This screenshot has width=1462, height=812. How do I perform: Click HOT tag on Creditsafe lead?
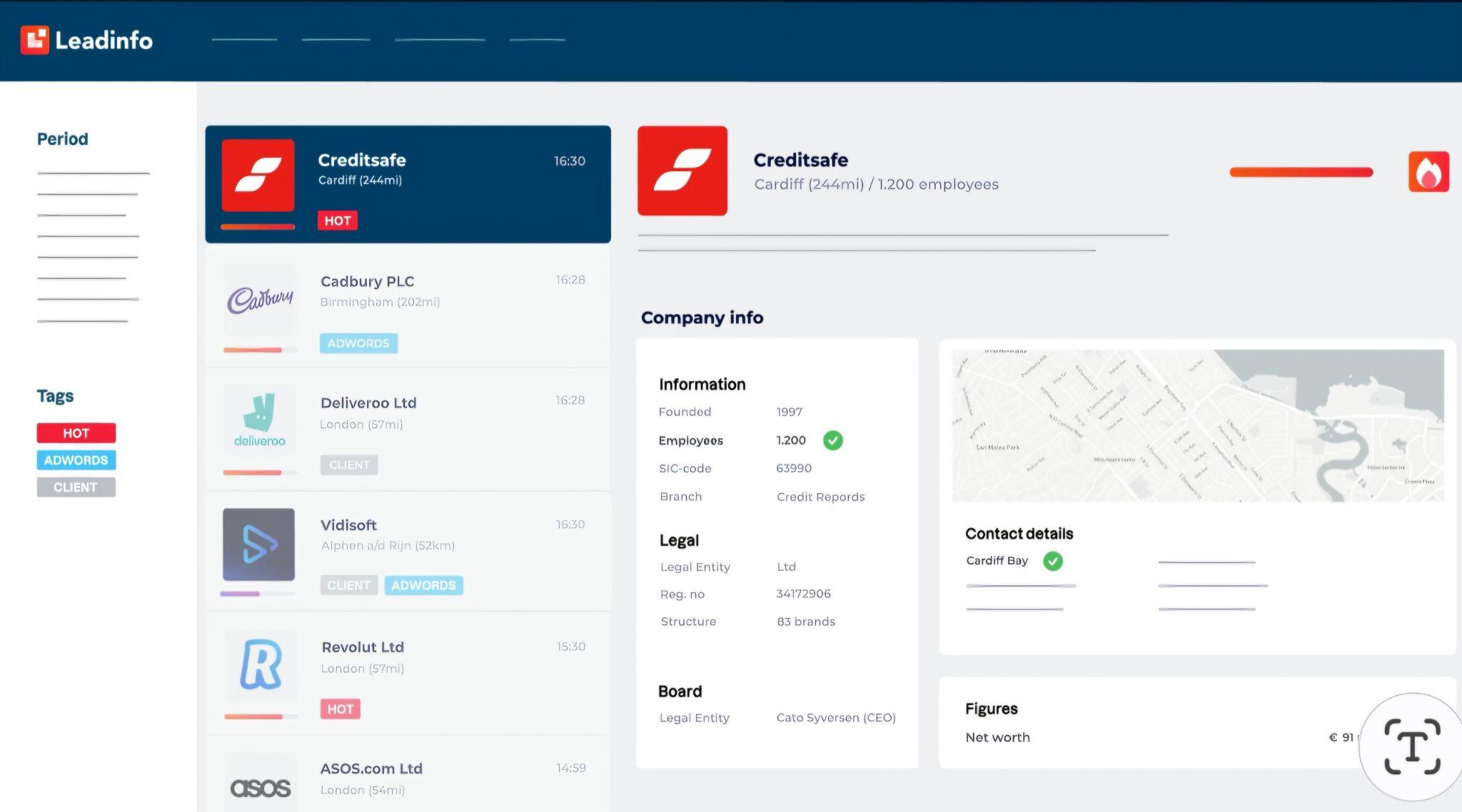coord(338,220)
